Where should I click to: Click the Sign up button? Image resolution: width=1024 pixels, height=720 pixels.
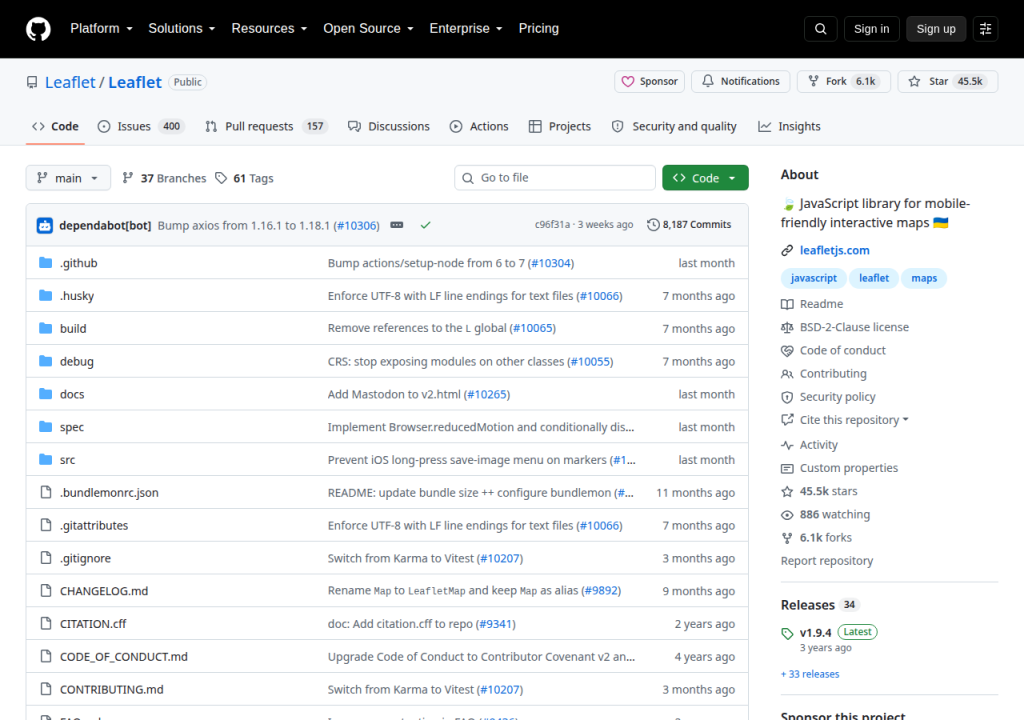pos(936,29)
